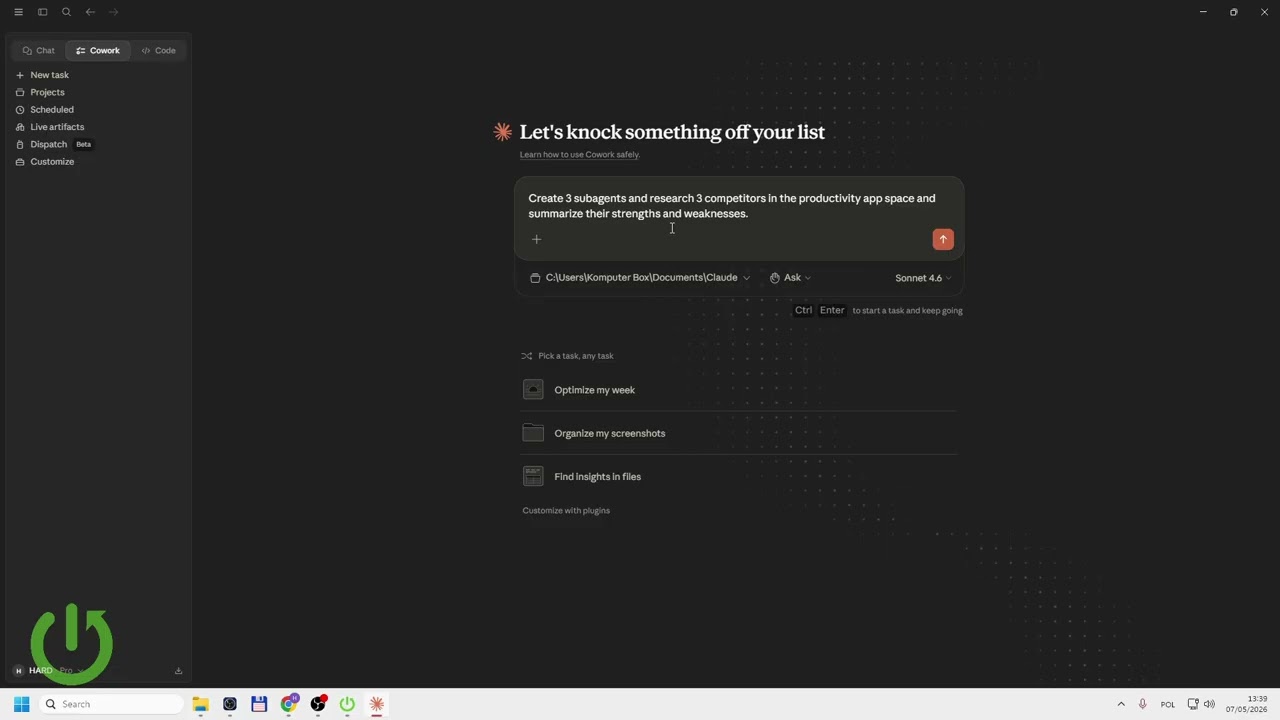Shuffle suggestions via Pick a task, any task

[568, 356]
